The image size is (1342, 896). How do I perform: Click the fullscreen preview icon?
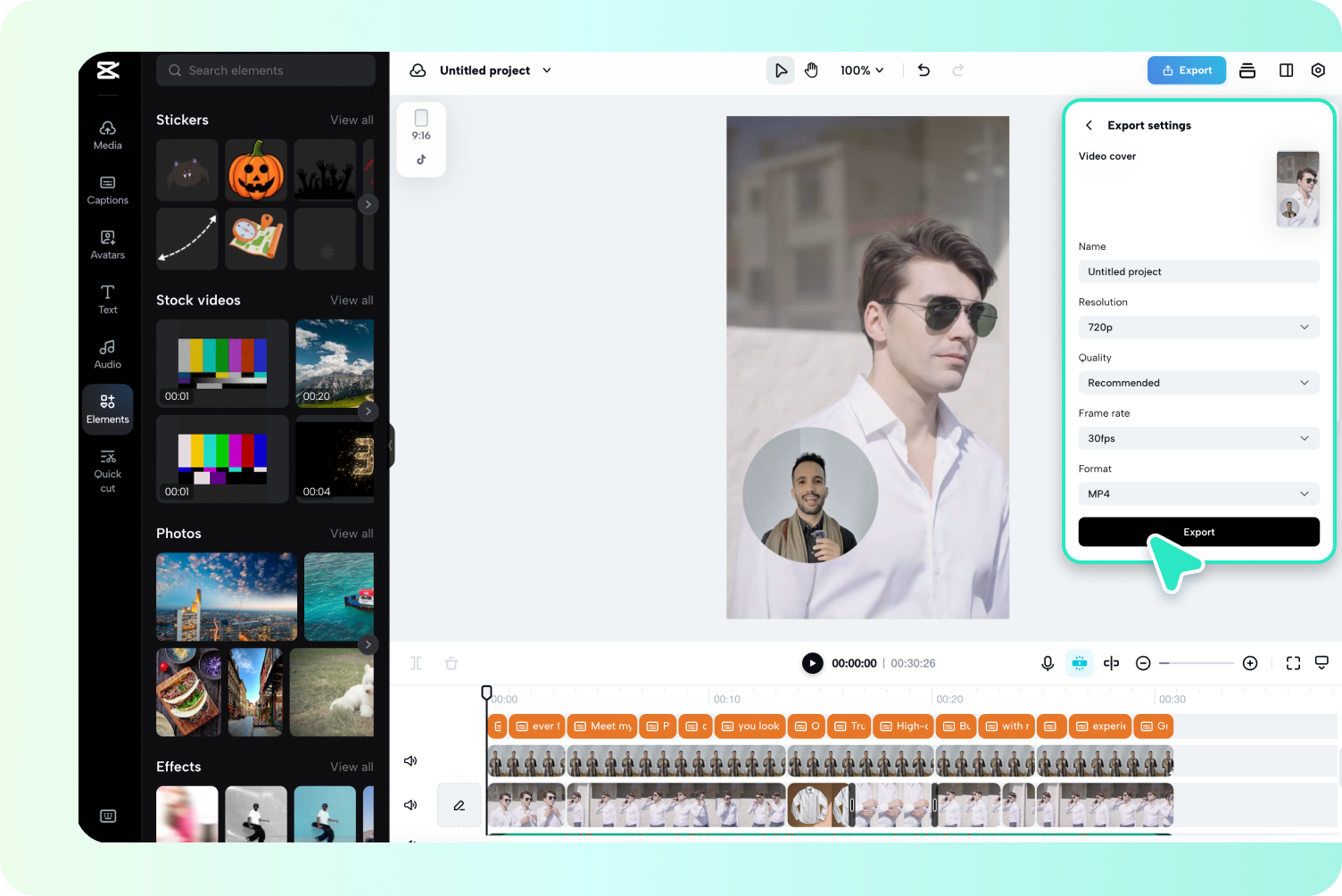pyautogui.click(x=1293, y=663)
